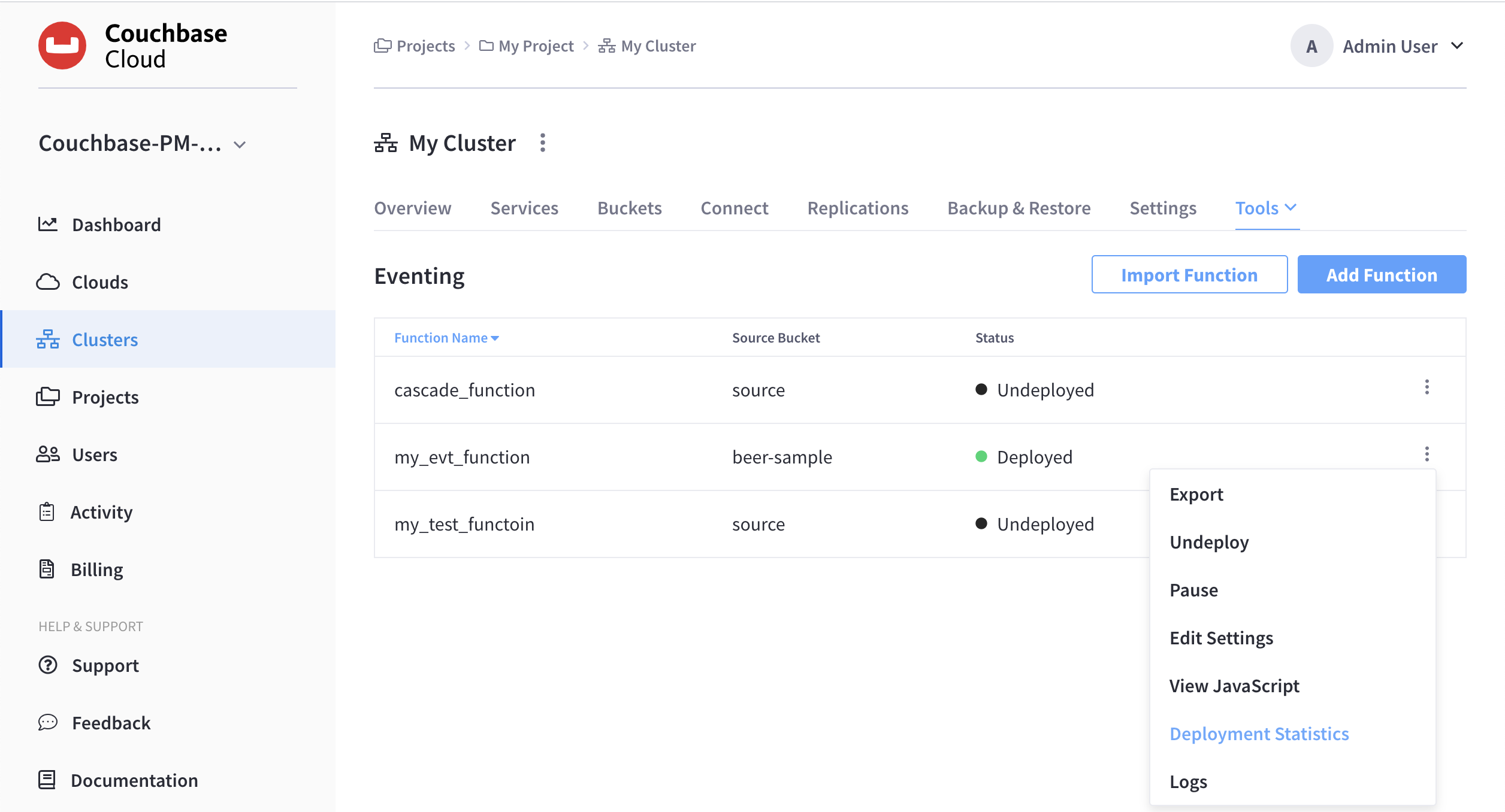Open Dashboard via chart icon
Screen dimensions: 1505x812
(x=48, y=225)
